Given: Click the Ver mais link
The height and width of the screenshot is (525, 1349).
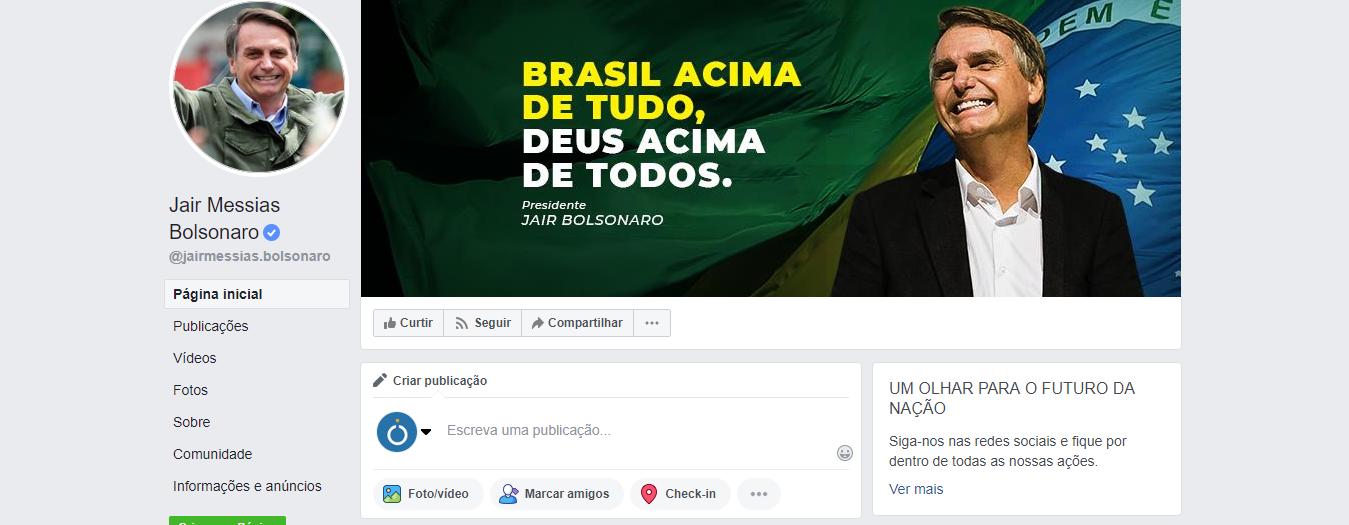Looking at the screenshot, I should (916, 489).
